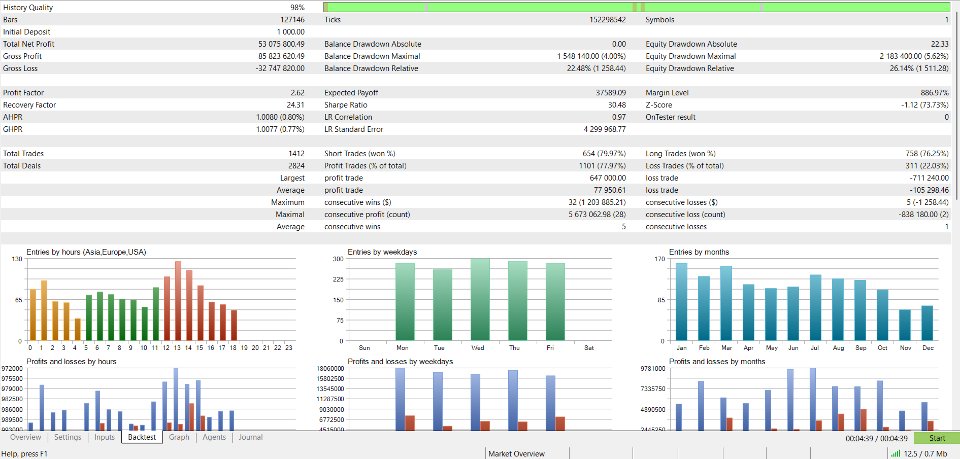
Task: Select the Balance Drawdown Absolute label
Action: [372, 44]
